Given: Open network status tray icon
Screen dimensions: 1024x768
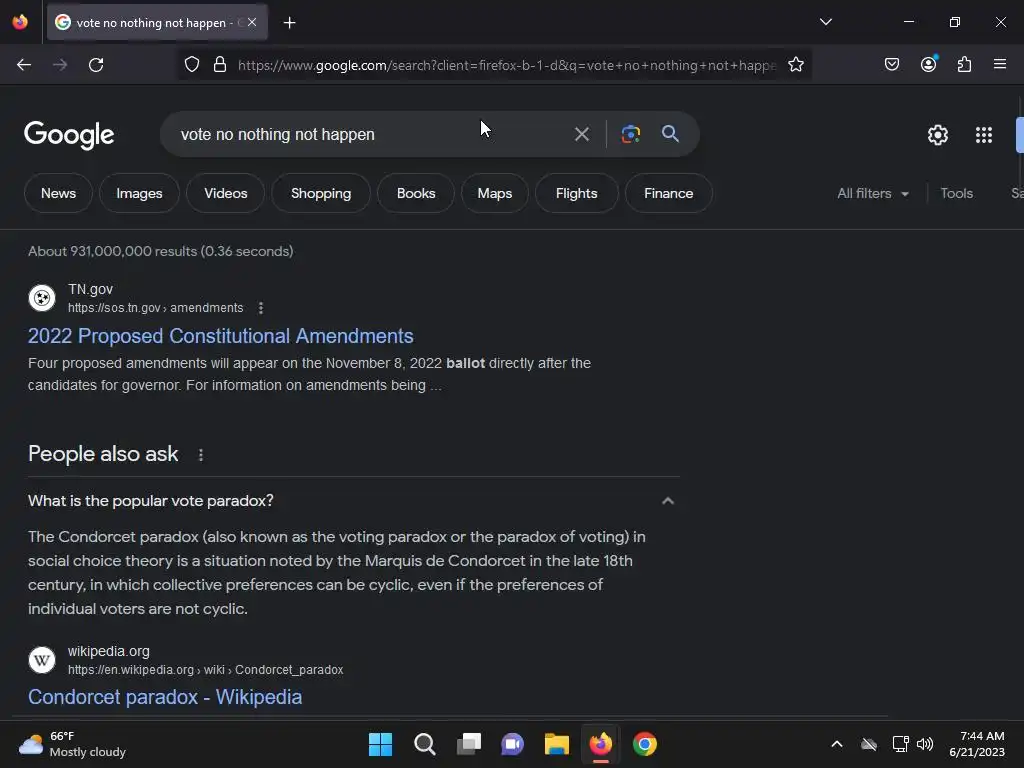Looking at the screenshot, I should click(901, 744).
